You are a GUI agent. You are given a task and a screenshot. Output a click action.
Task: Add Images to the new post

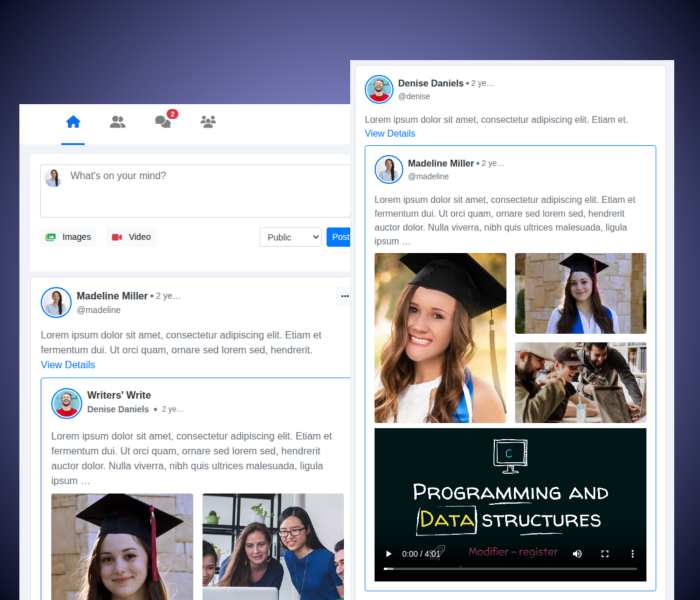coord(68,237)
